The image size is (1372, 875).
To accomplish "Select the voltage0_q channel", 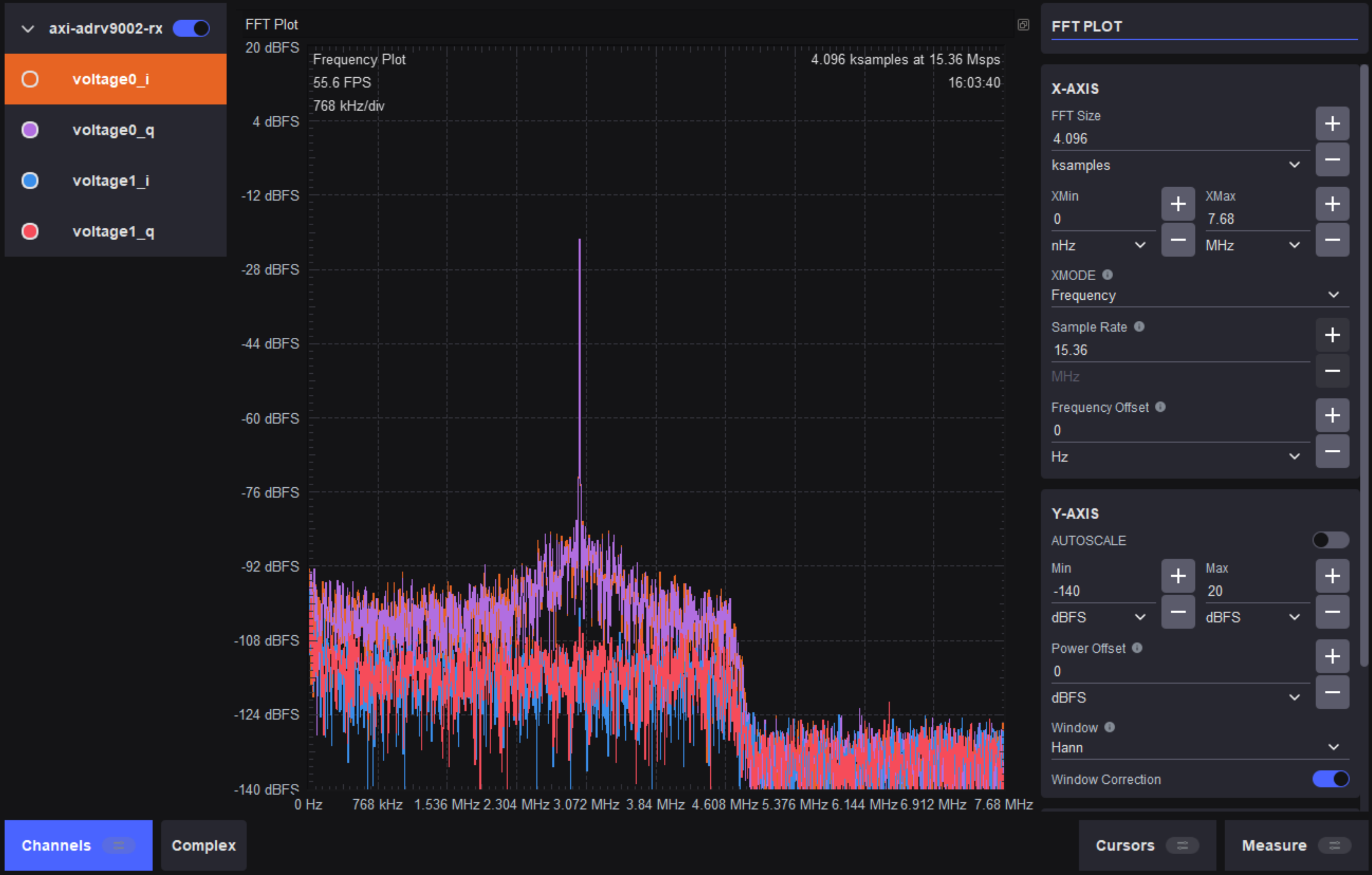I will (116, 130).
